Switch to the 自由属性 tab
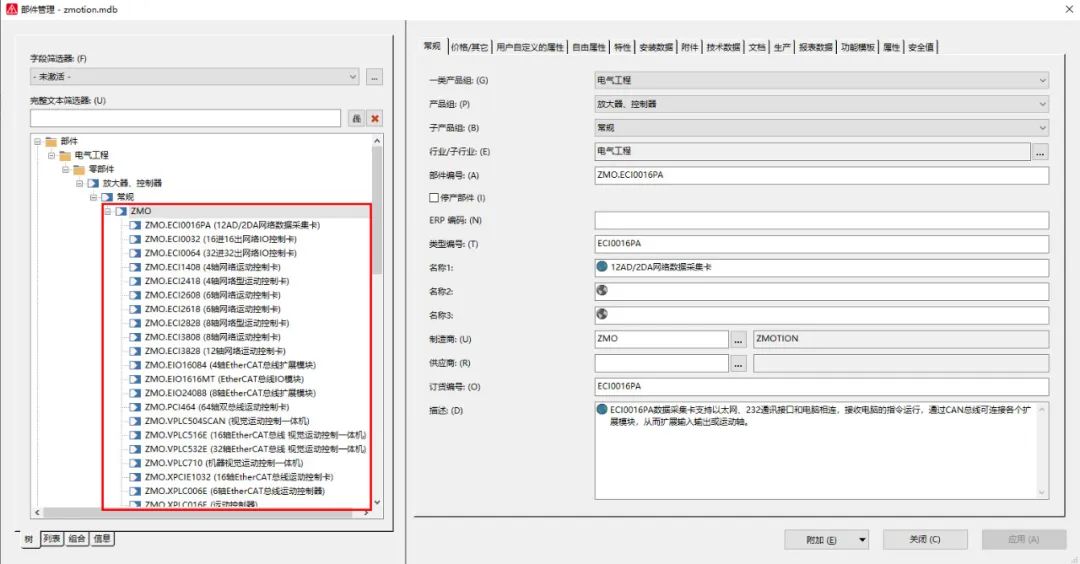The height and width of the screenshot is (564, 1080). coord(589,47)
